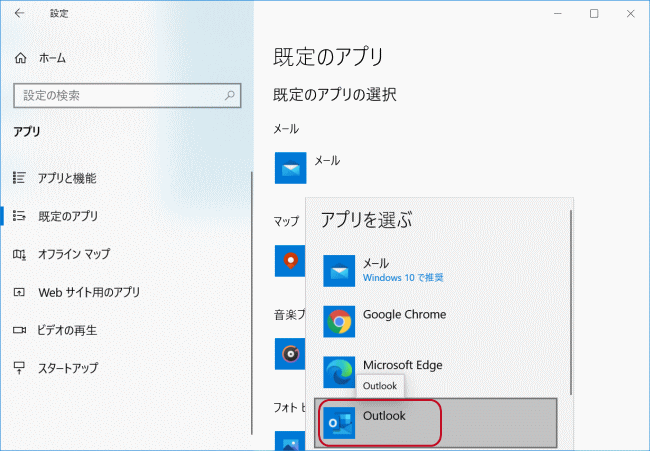This screenshot has width=650, height=451.
Task: Click the アプリを選ぶ heading
Action: (366, 220)
